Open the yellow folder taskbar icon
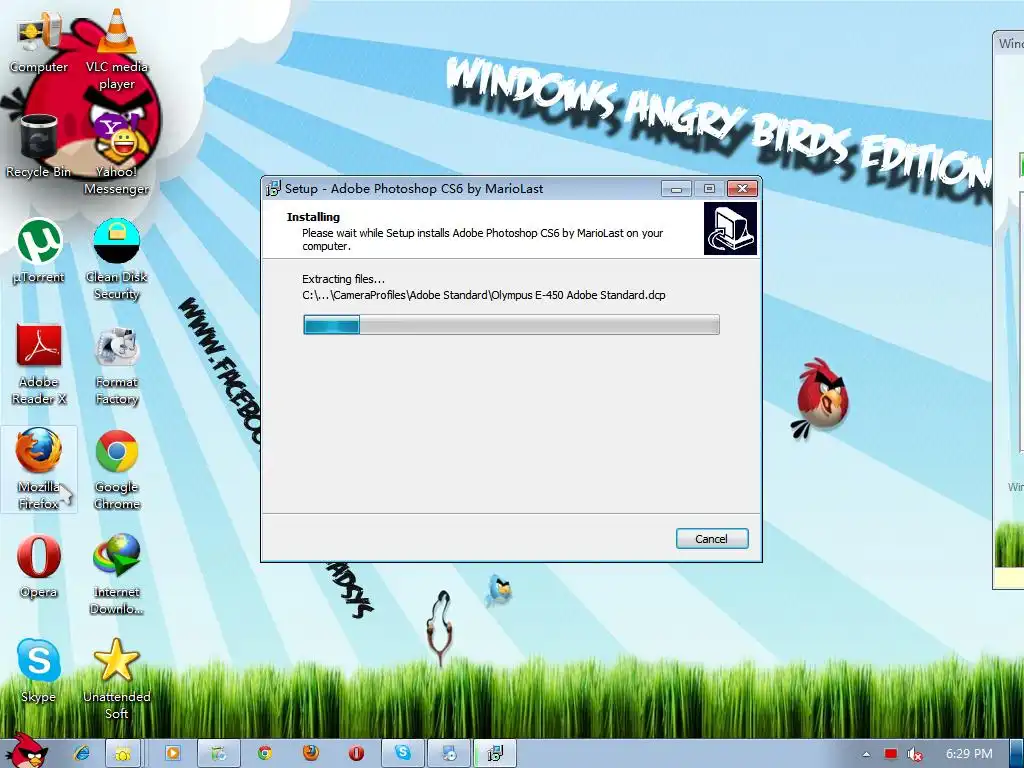The width and height of the screenshot is (1024, 768). 123,753
